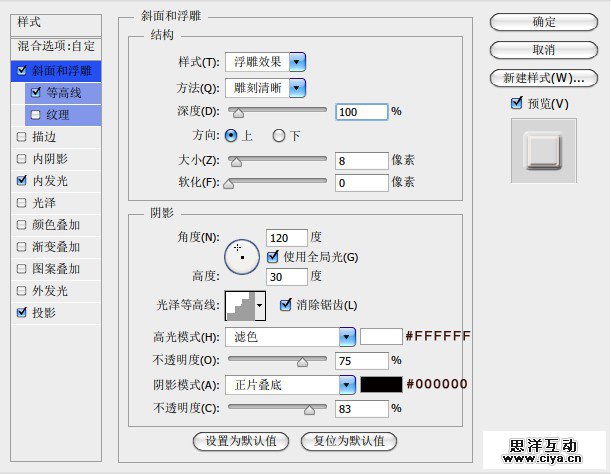
Task: Click the 软化(F) slider handle
Action: [228, 184]
